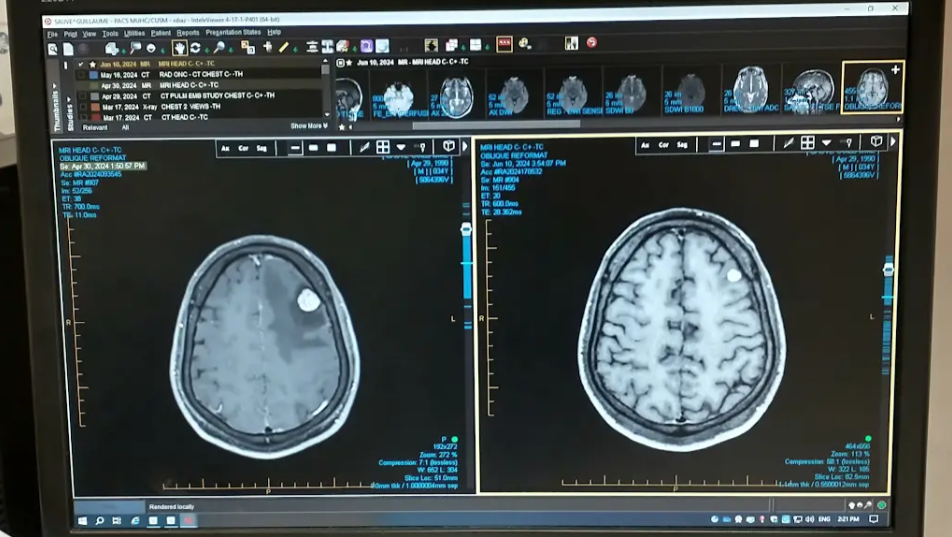This screenshot has height=537, width=952.
Task: Switch left viewport to Sag view
Action: click(262, 147)
